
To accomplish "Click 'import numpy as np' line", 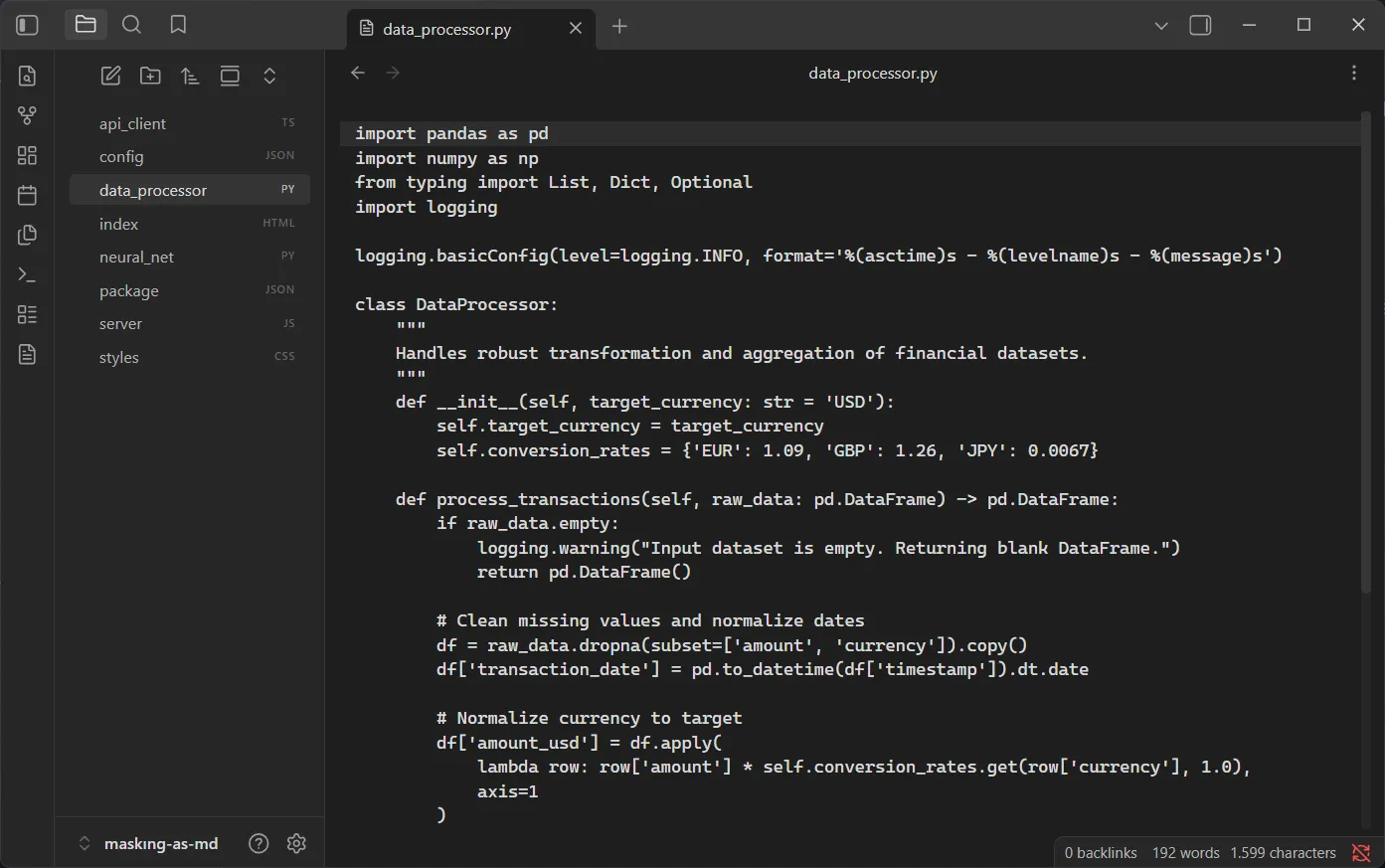I will tap(446, 158).
